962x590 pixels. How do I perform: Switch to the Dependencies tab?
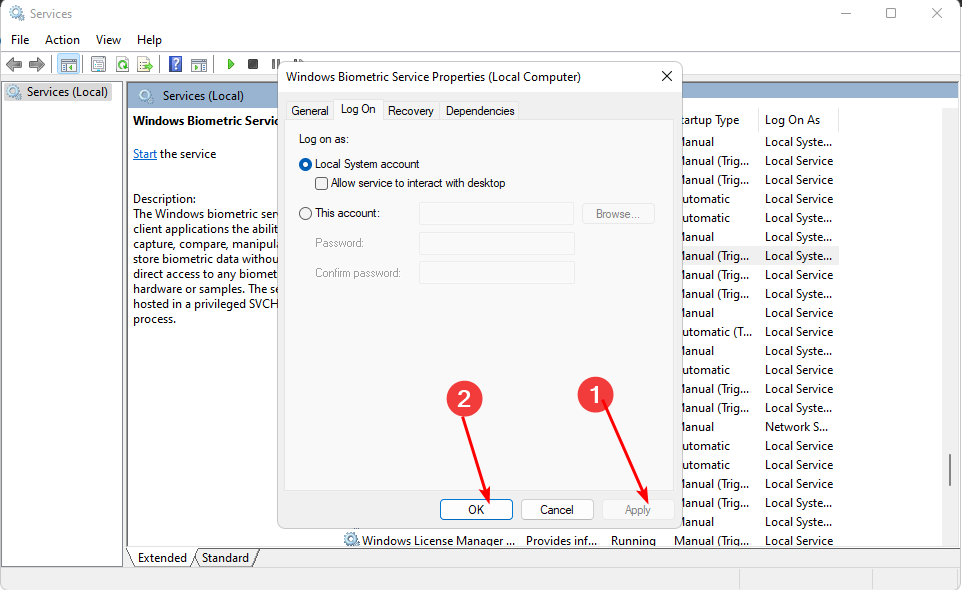pos(480,111)
